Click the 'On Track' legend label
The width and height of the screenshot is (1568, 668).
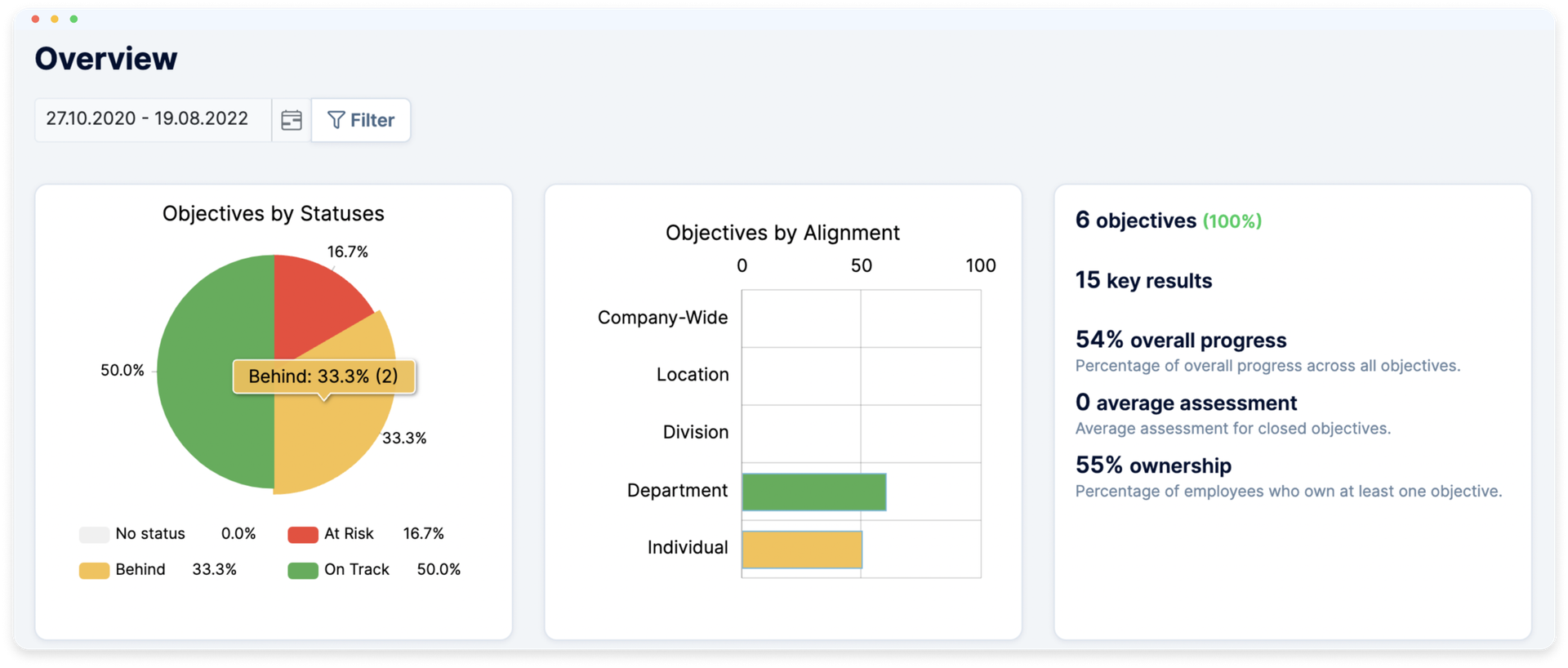(357, 570)
